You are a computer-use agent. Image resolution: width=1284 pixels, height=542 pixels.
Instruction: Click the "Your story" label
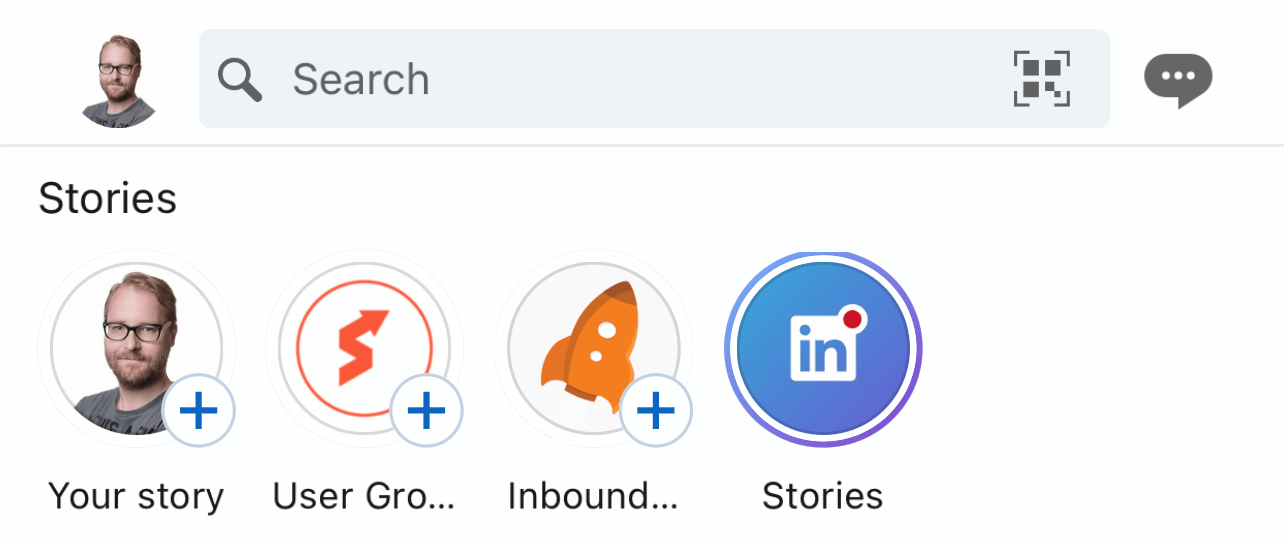(x=136, y=496)
